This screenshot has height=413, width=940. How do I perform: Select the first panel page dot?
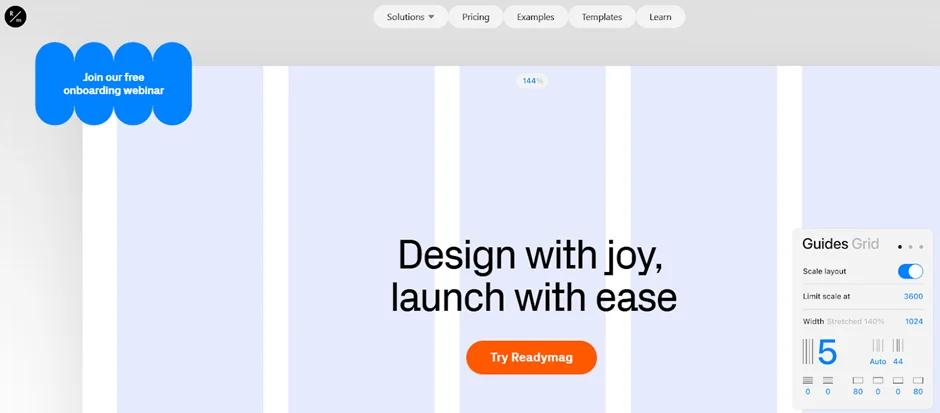[x=900, y=246]
